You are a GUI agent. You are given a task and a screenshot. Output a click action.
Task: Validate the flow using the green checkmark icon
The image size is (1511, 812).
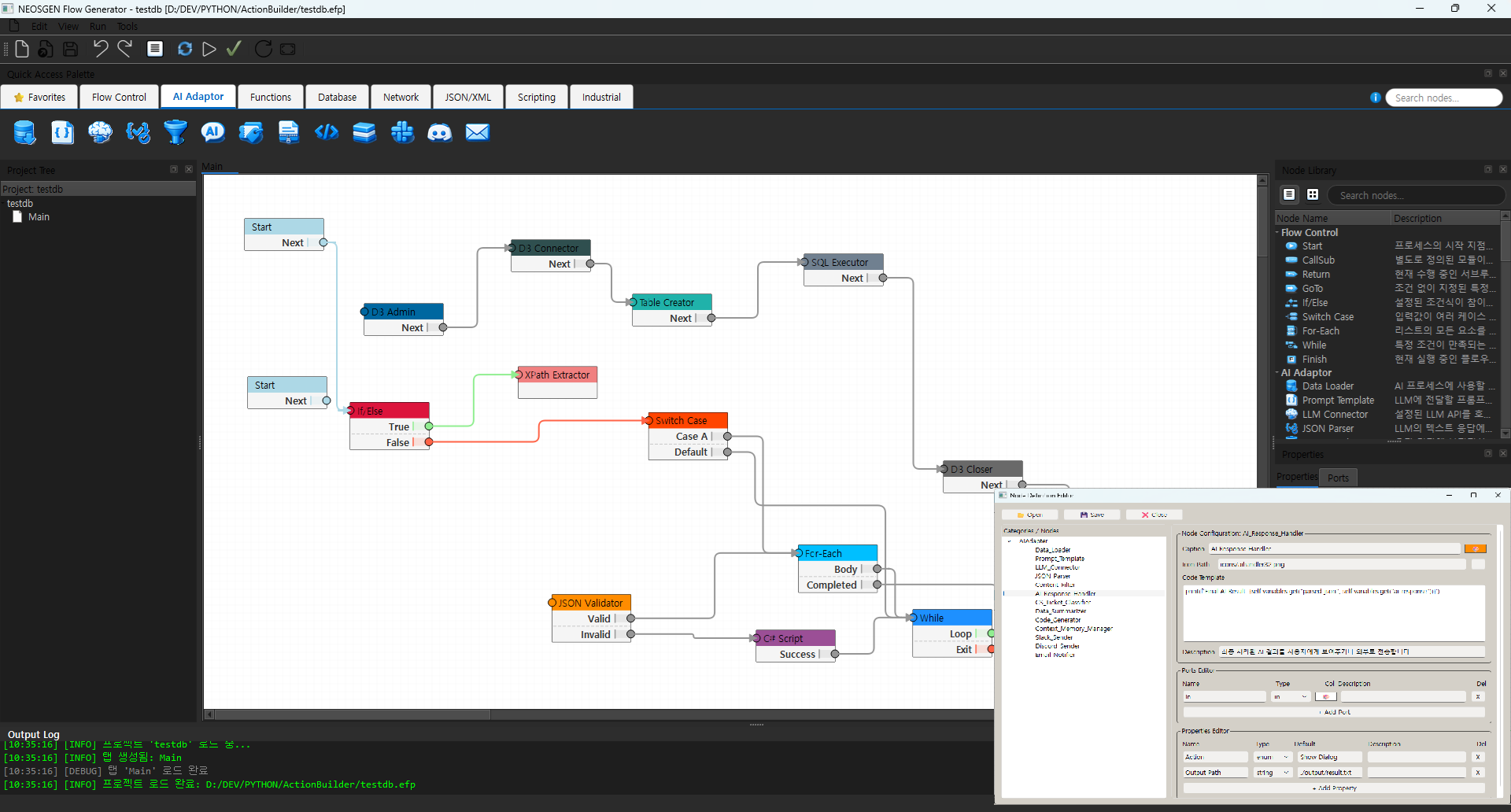point(234,49)
